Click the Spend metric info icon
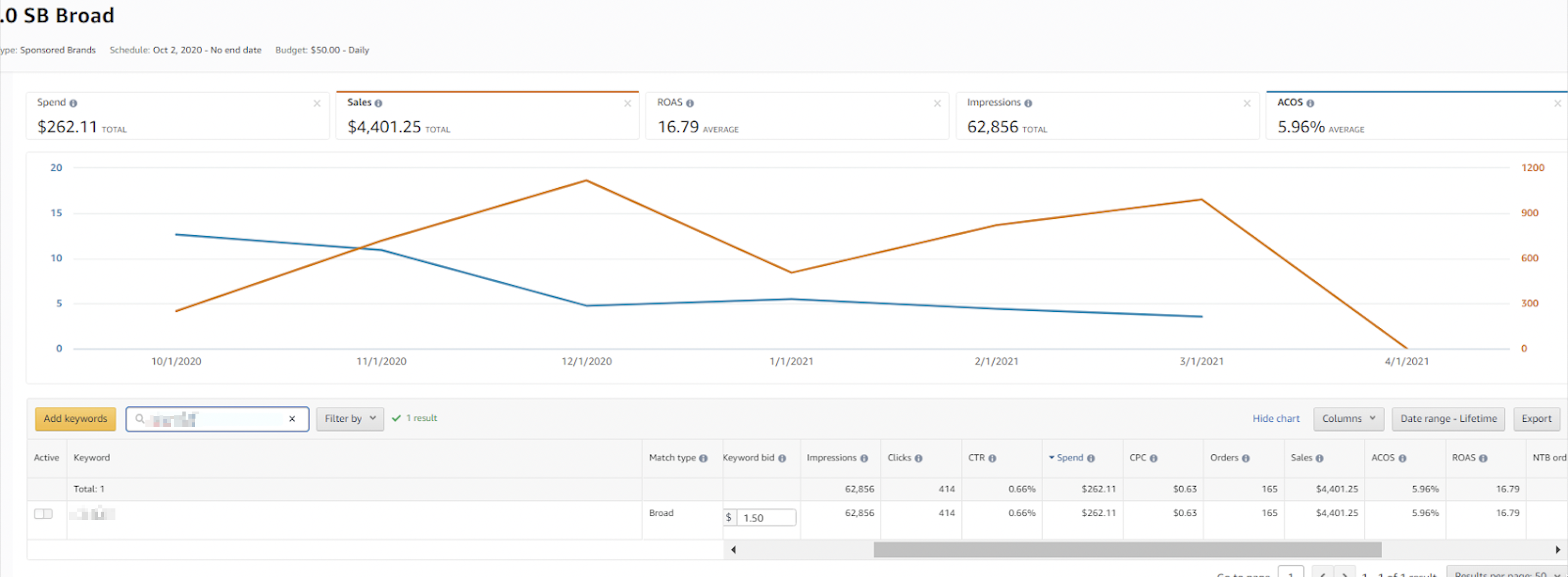This screenshot has width=1568, height=577. (73, 102)
